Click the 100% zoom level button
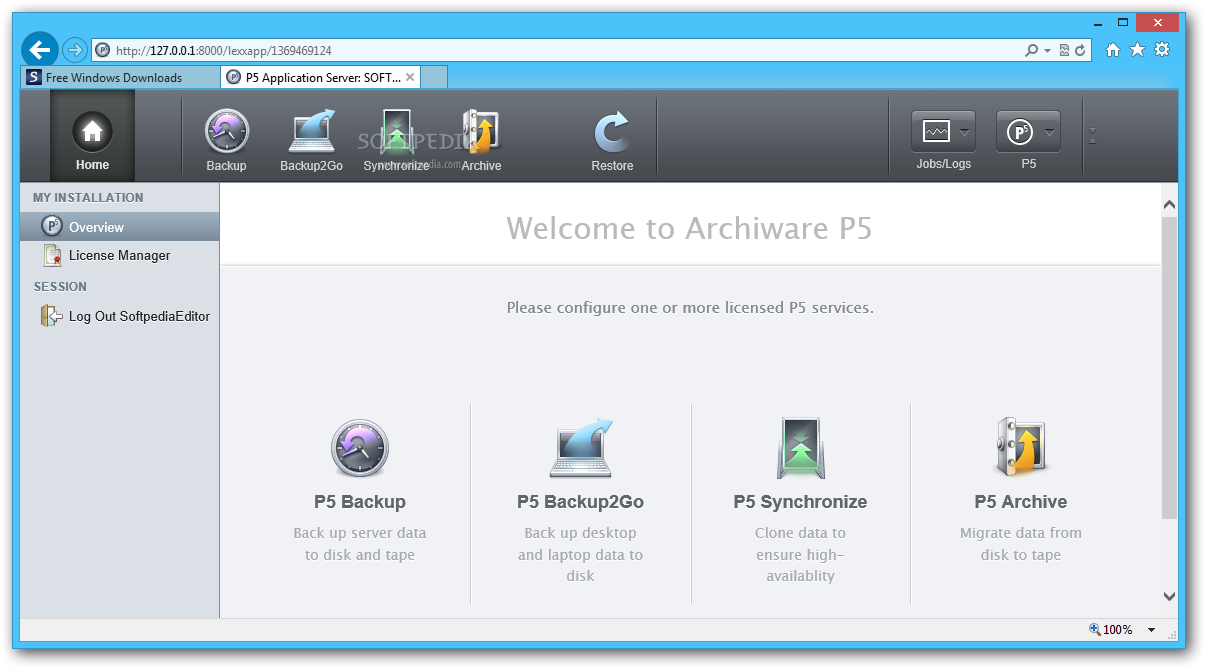Viewport: 1206px width, 669px height. click(x=1111, y=629)
